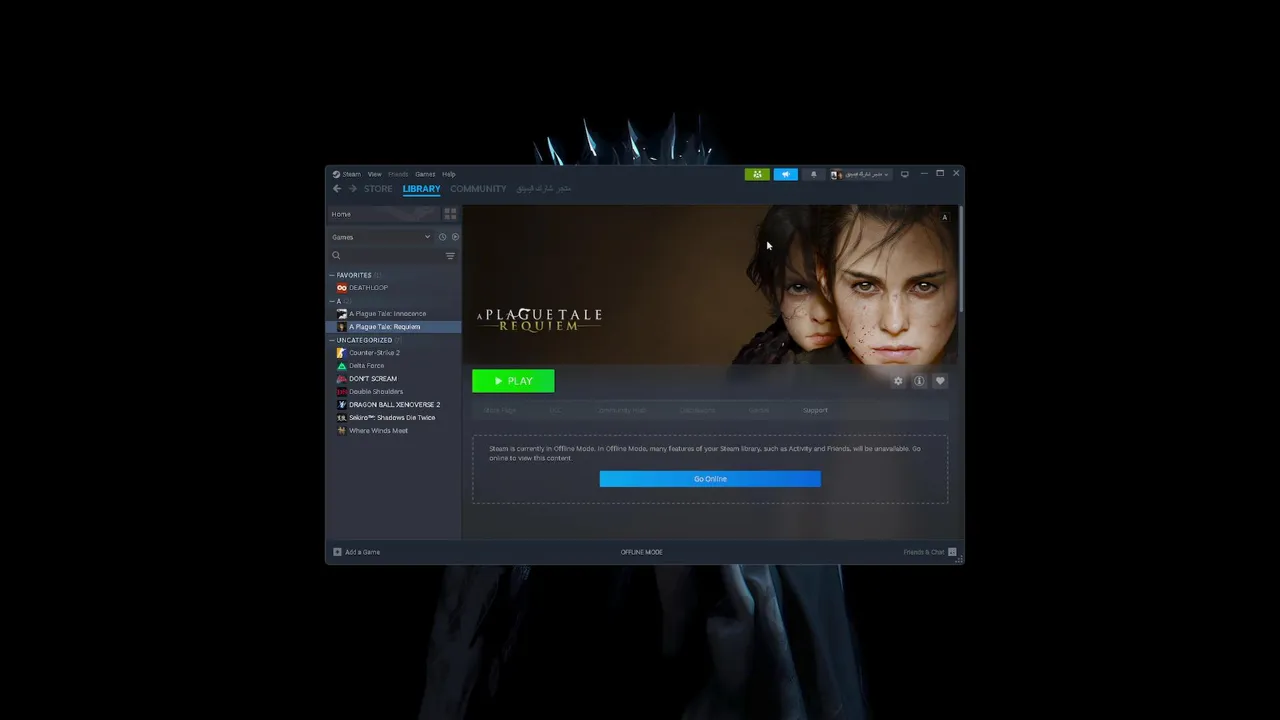The height and width of the screenshot is (720, 1280).
Task: Open the Help menu
Action: coord(449,174)
